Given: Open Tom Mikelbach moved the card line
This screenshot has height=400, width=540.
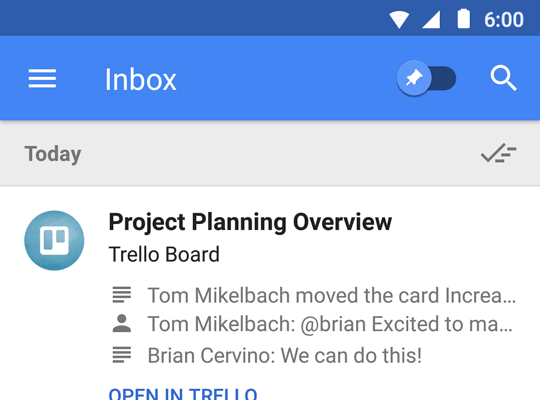Looking at the screenshot, I should [331, 296].
